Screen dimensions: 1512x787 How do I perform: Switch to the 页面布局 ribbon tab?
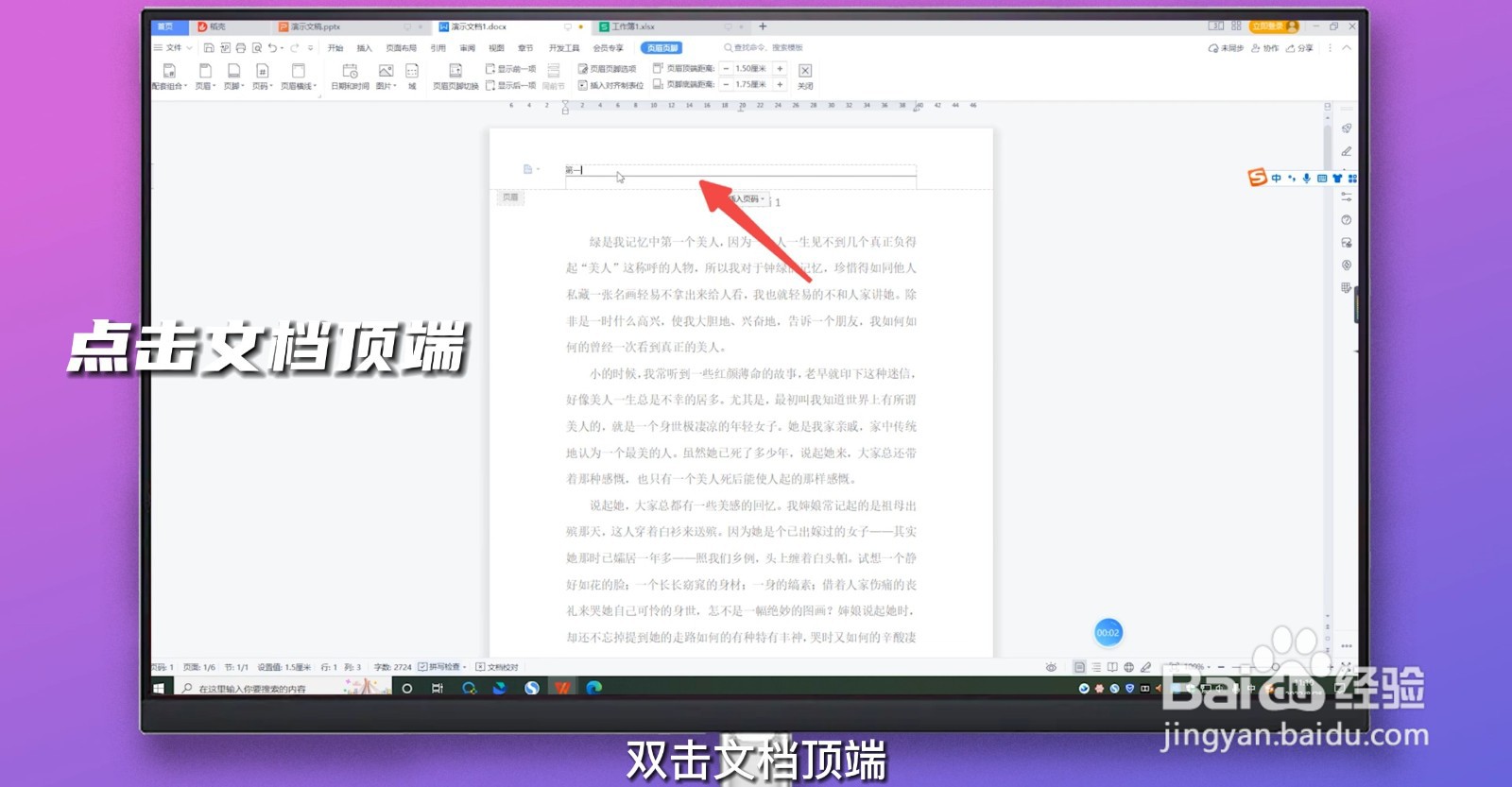pyautogui.click(x=401, y=48)
